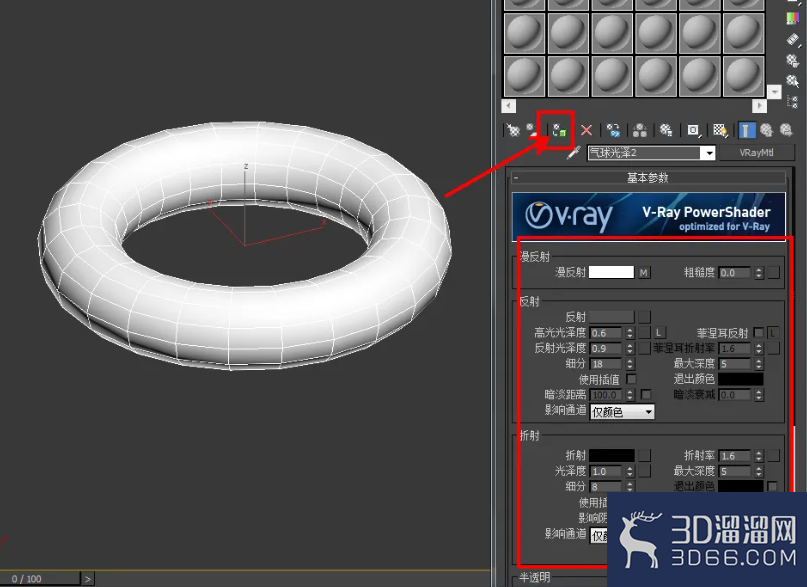Click the M map button beside 漫反射
This screenshot has width=807, height=587.
click(644, 273)
